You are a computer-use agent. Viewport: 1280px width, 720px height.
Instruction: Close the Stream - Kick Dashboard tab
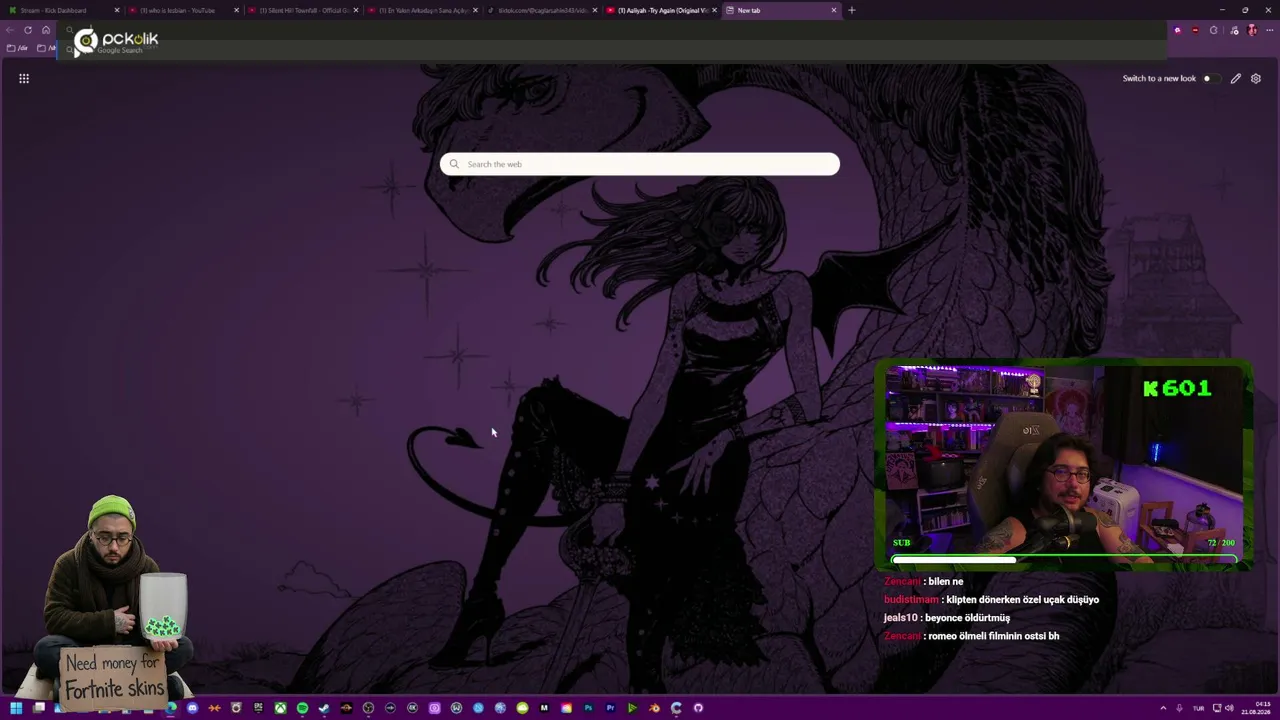click(x=117, y=10)
